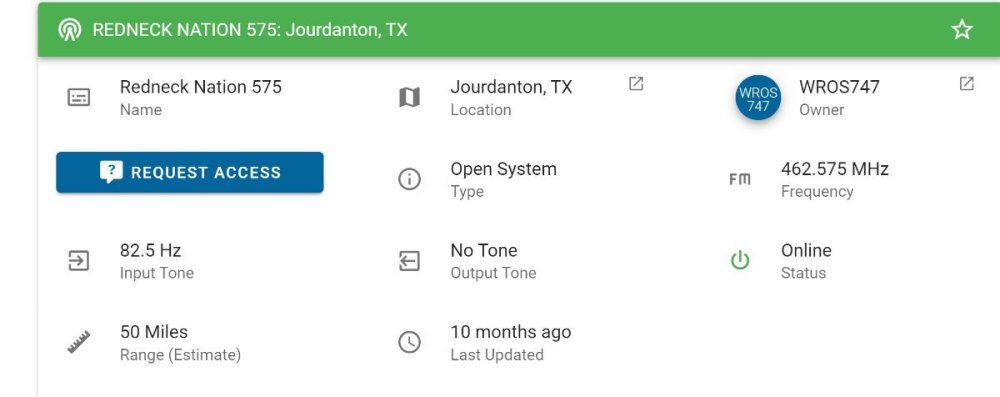1000x397 pixels.
Task: Select the Online status text
Action: click(x=806, y=250)
